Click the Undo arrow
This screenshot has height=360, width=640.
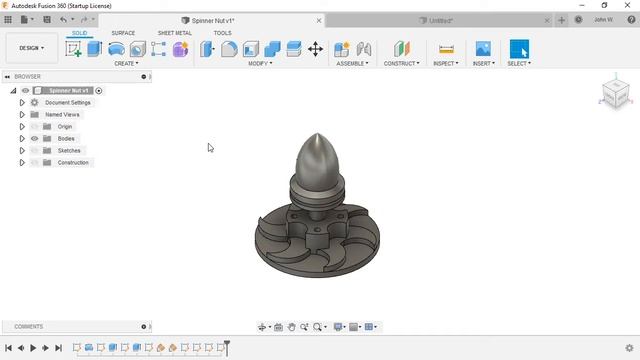(63, 20)
